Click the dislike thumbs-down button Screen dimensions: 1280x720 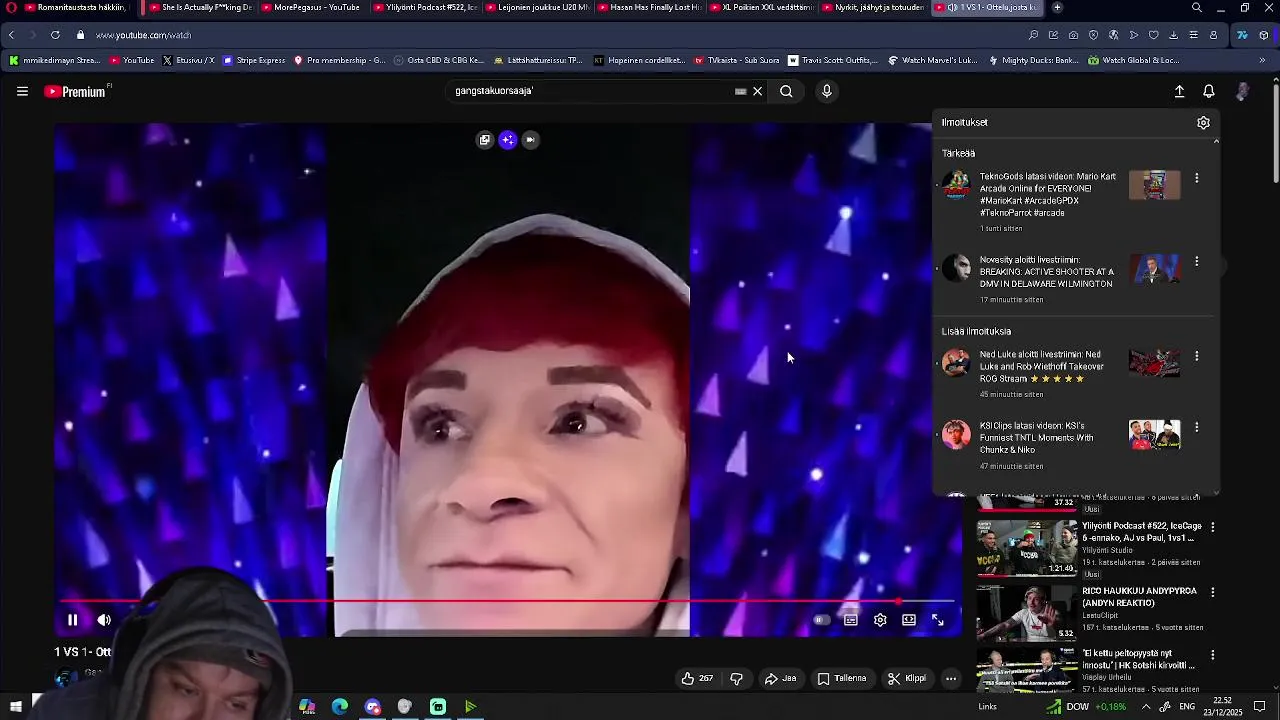click(737, 678)
